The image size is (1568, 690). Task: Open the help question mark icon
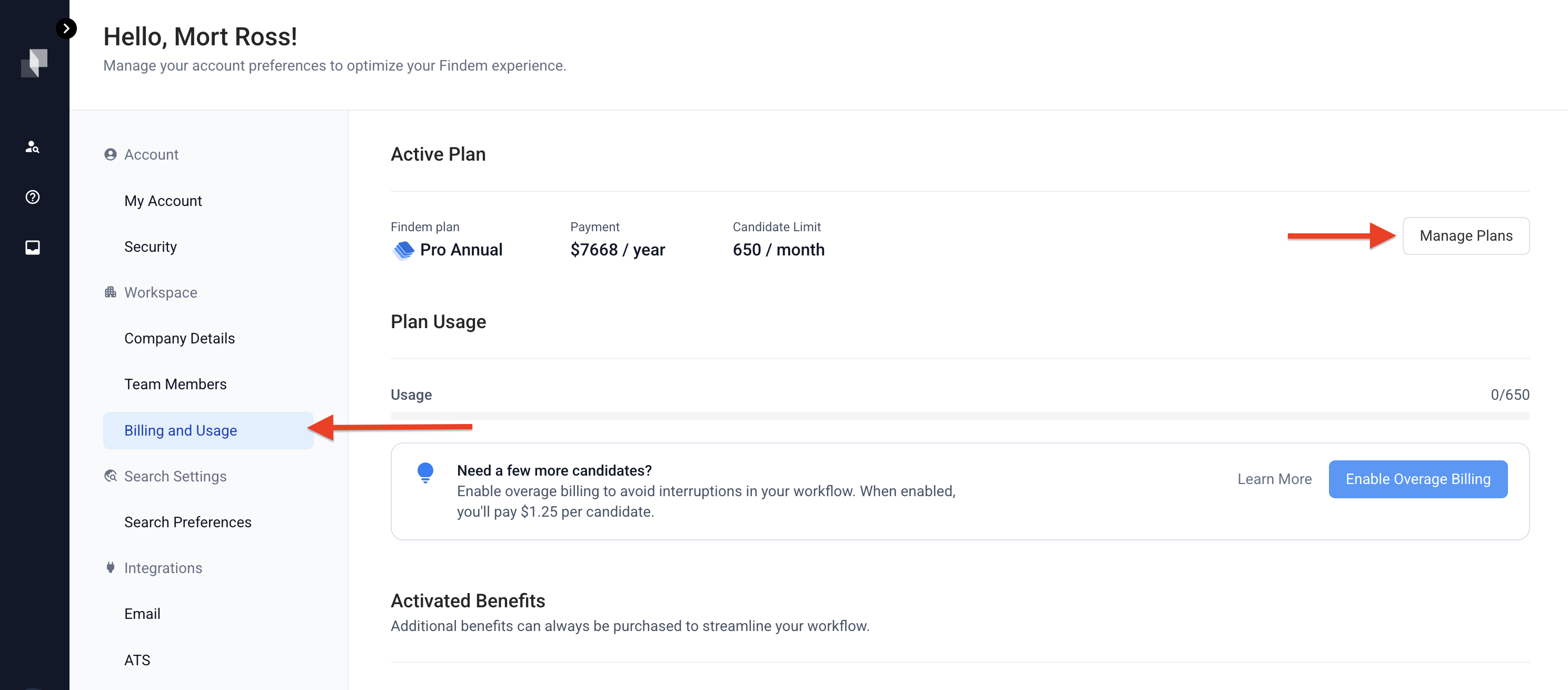click(x=32, y=196)
